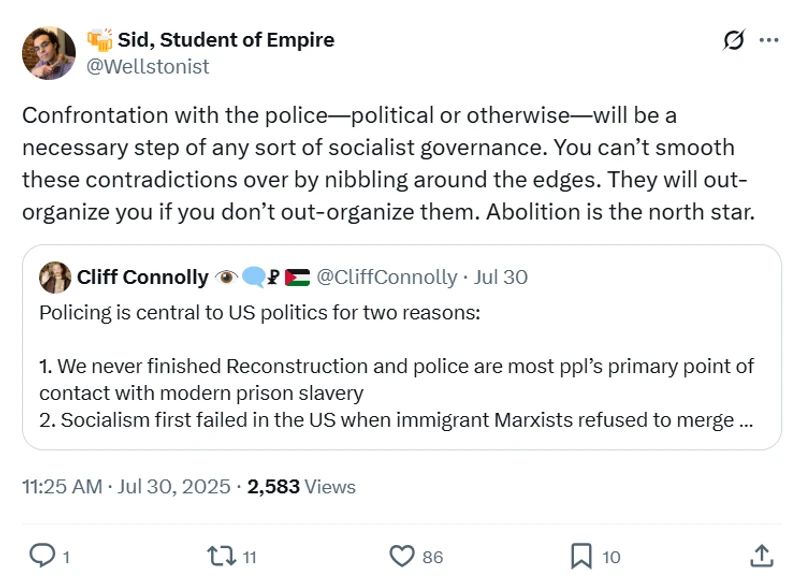Open Sid's profile avatar picture

tap(49, 53)
